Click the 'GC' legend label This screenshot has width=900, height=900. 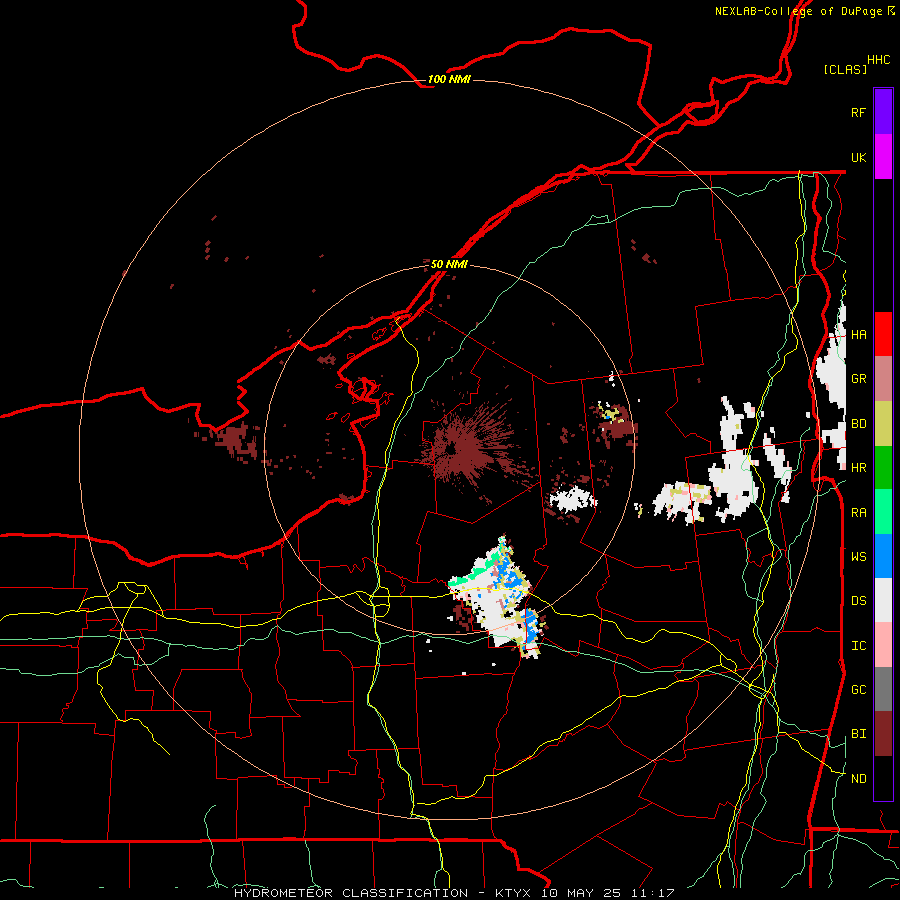(x=858, y=689)
